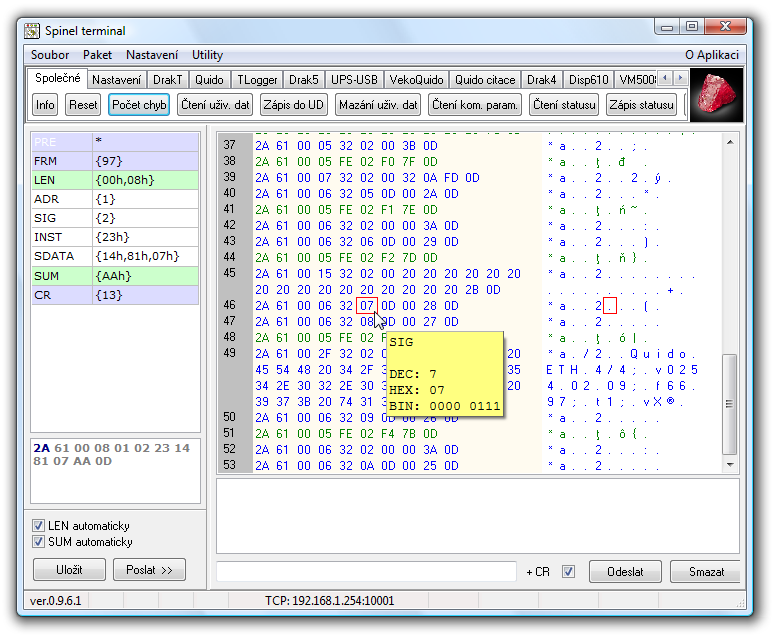Select the CR row value {13}
The width and height of the screenshot is (776, 639).
146,295
